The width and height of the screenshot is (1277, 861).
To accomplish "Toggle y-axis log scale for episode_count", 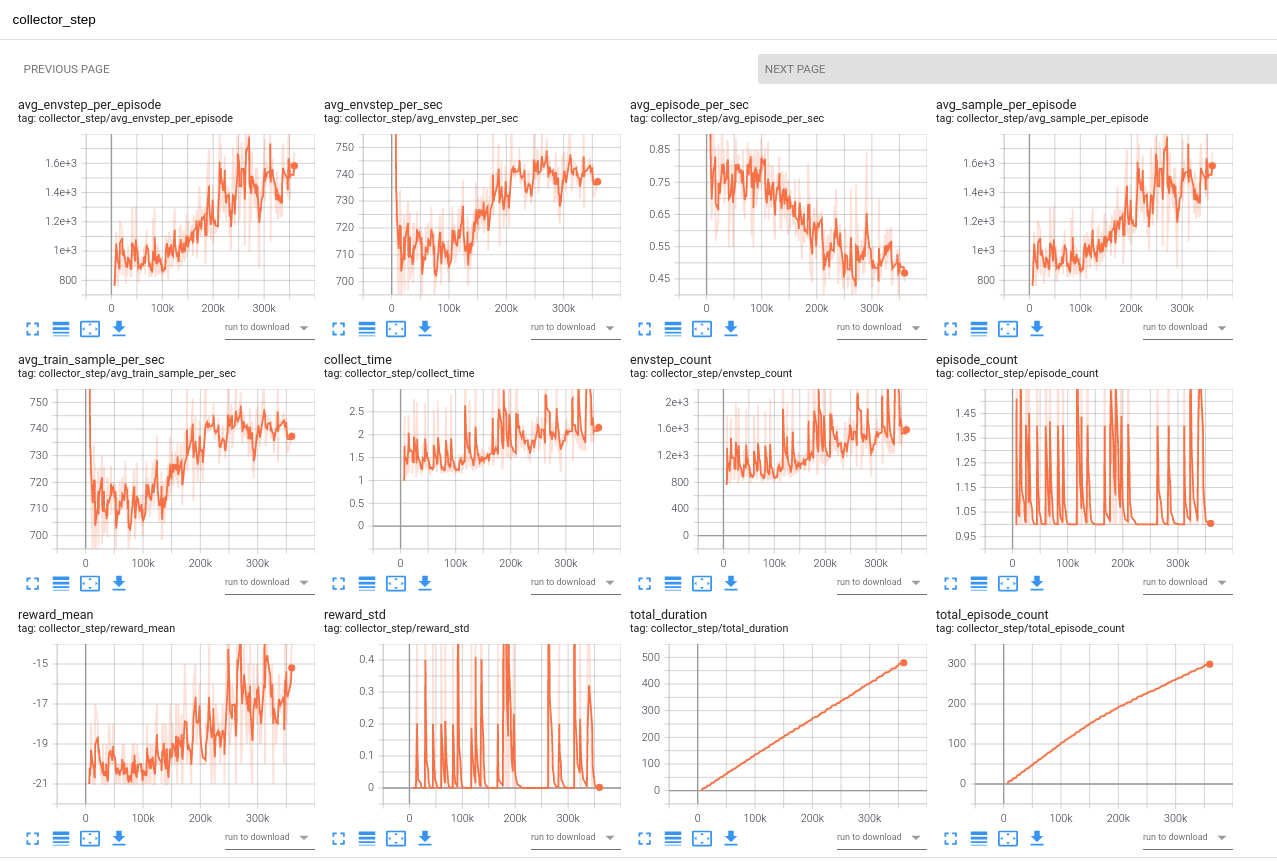I will pyautogui.click(x=979, y=583).
